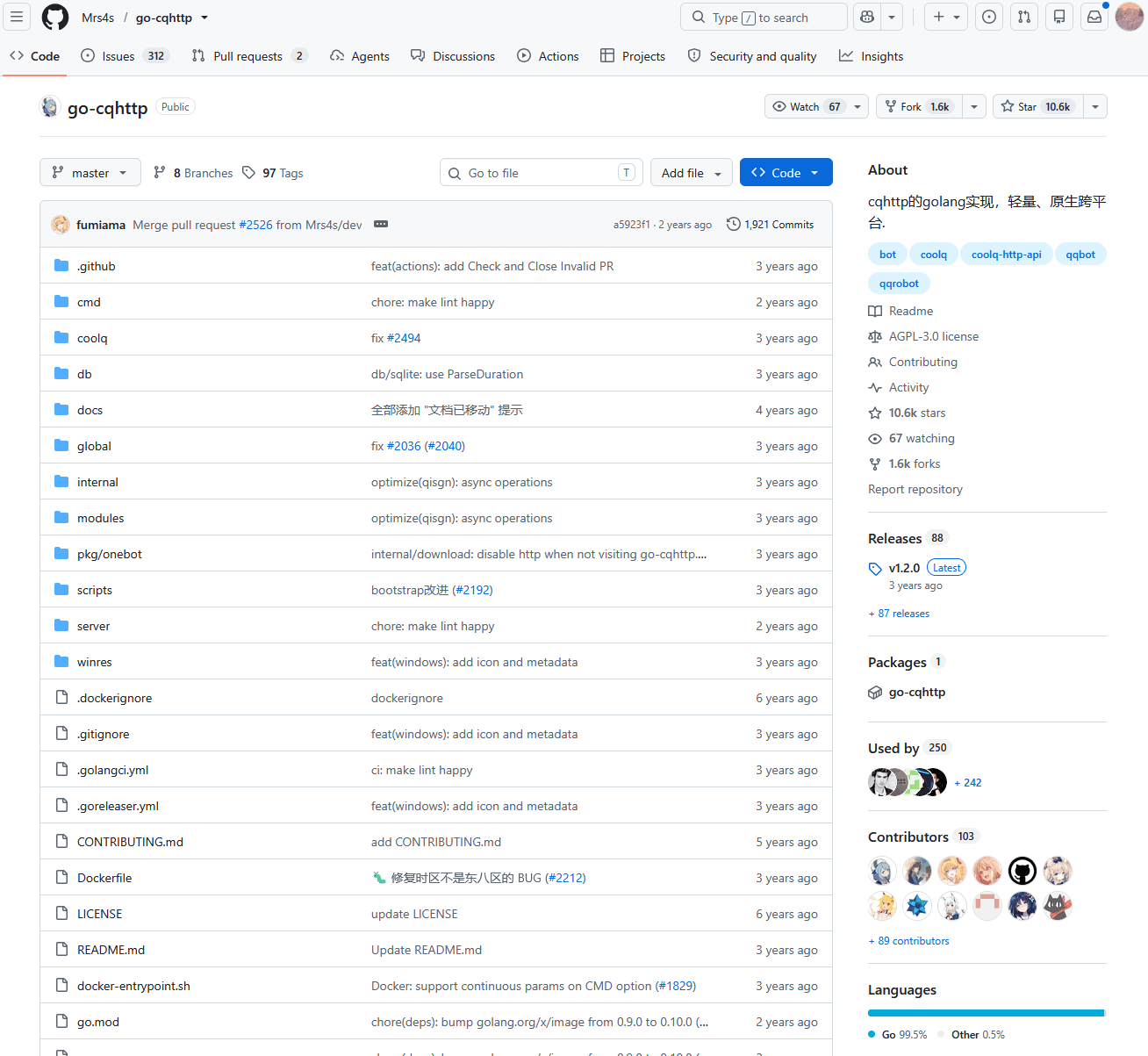Open the issues shortcut icon in the header

pos(989,17)
